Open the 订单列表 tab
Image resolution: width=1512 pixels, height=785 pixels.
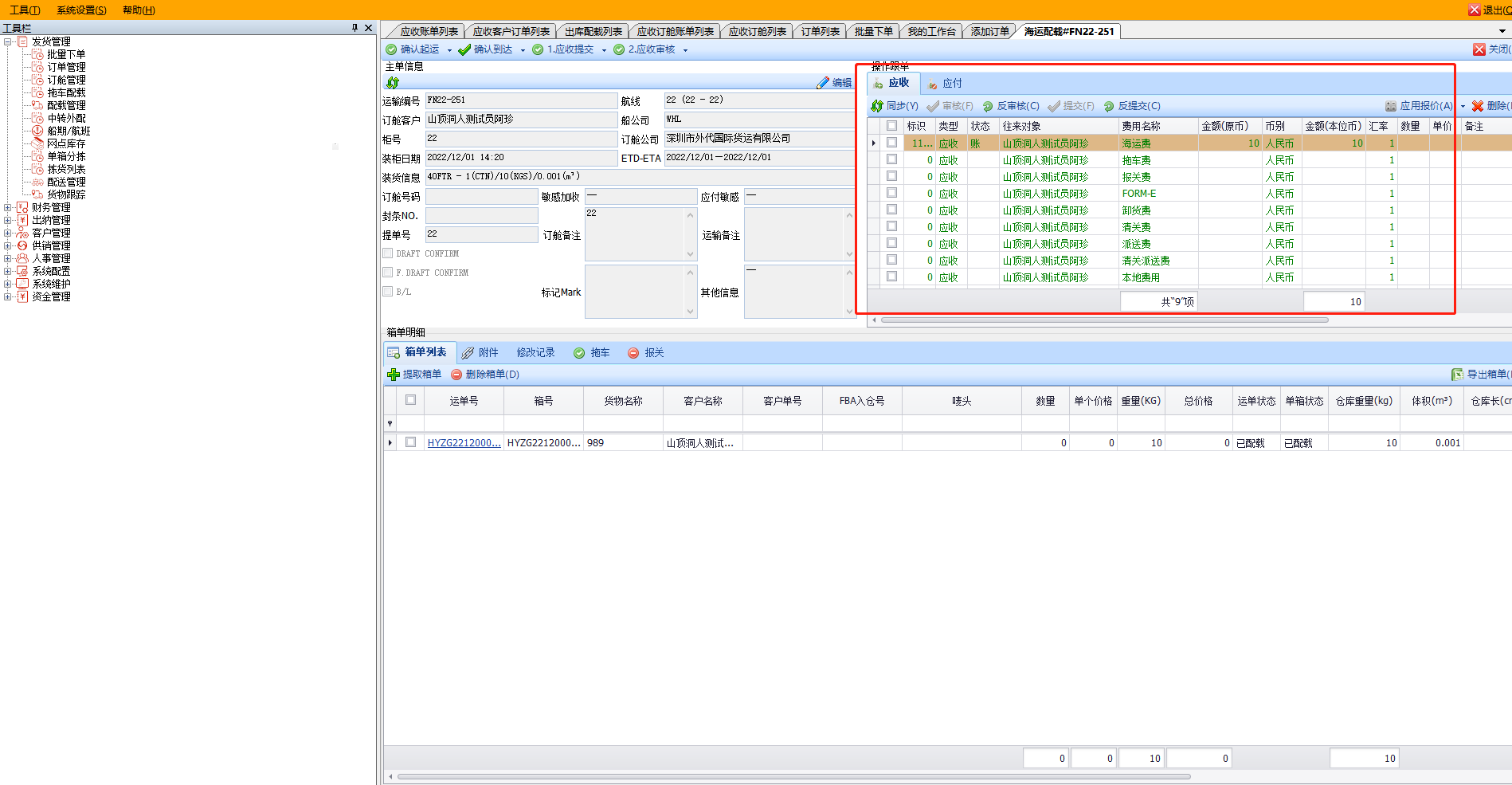820,32
